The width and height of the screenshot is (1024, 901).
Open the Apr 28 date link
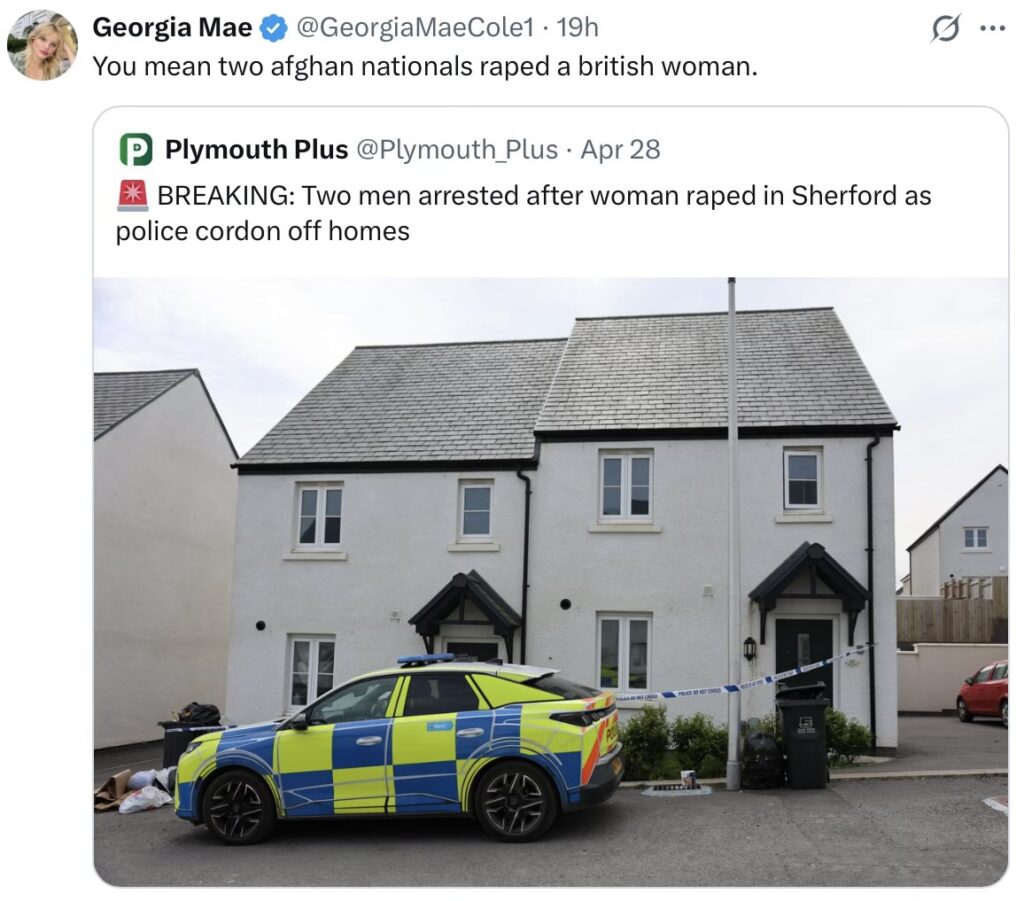[x=620, y=150]
